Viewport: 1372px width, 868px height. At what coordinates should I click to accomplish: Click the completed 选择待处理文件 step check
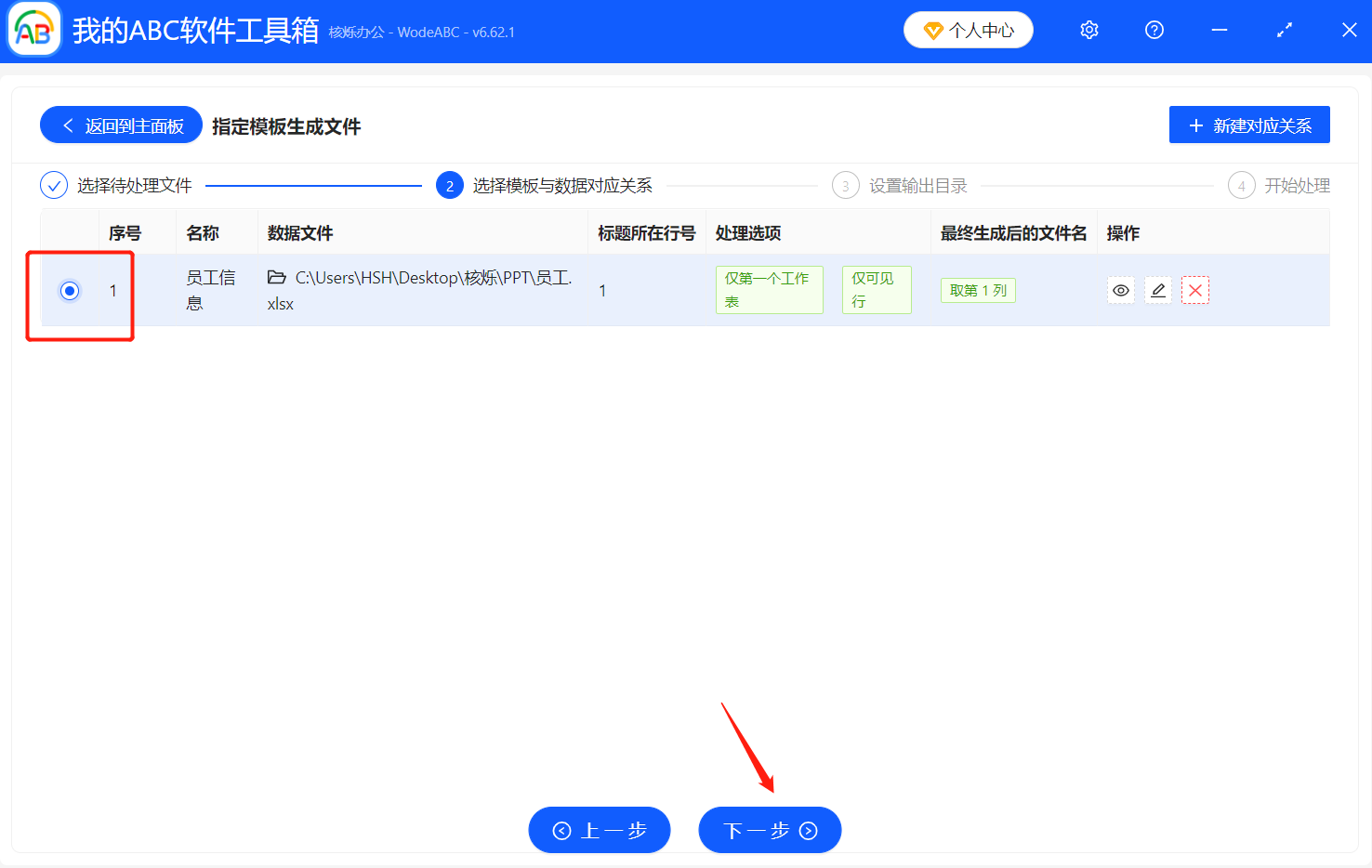pyautogui.click(x=54, y=185)
